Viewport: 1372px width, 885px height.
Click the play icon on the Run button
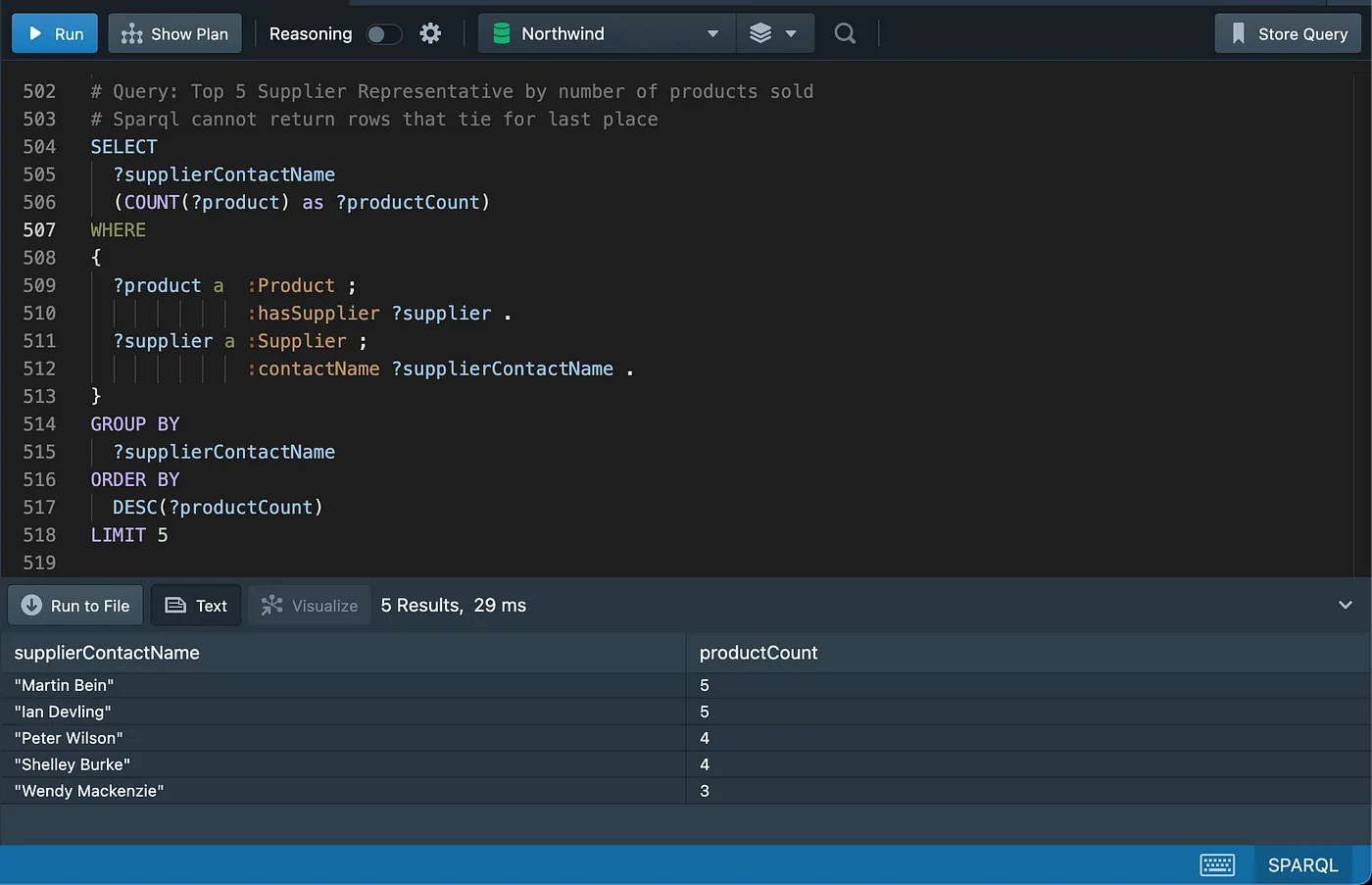click(x=35, y=33)
